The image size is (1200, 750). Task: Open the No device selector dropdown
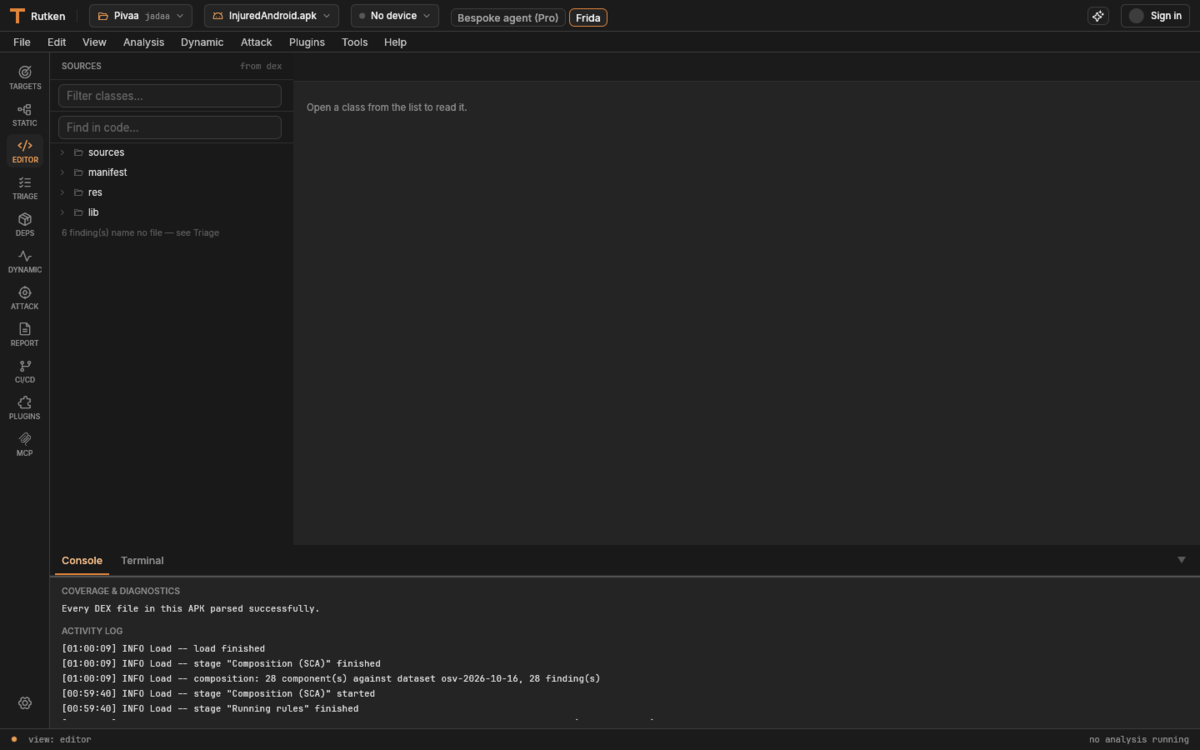point(394,16)
